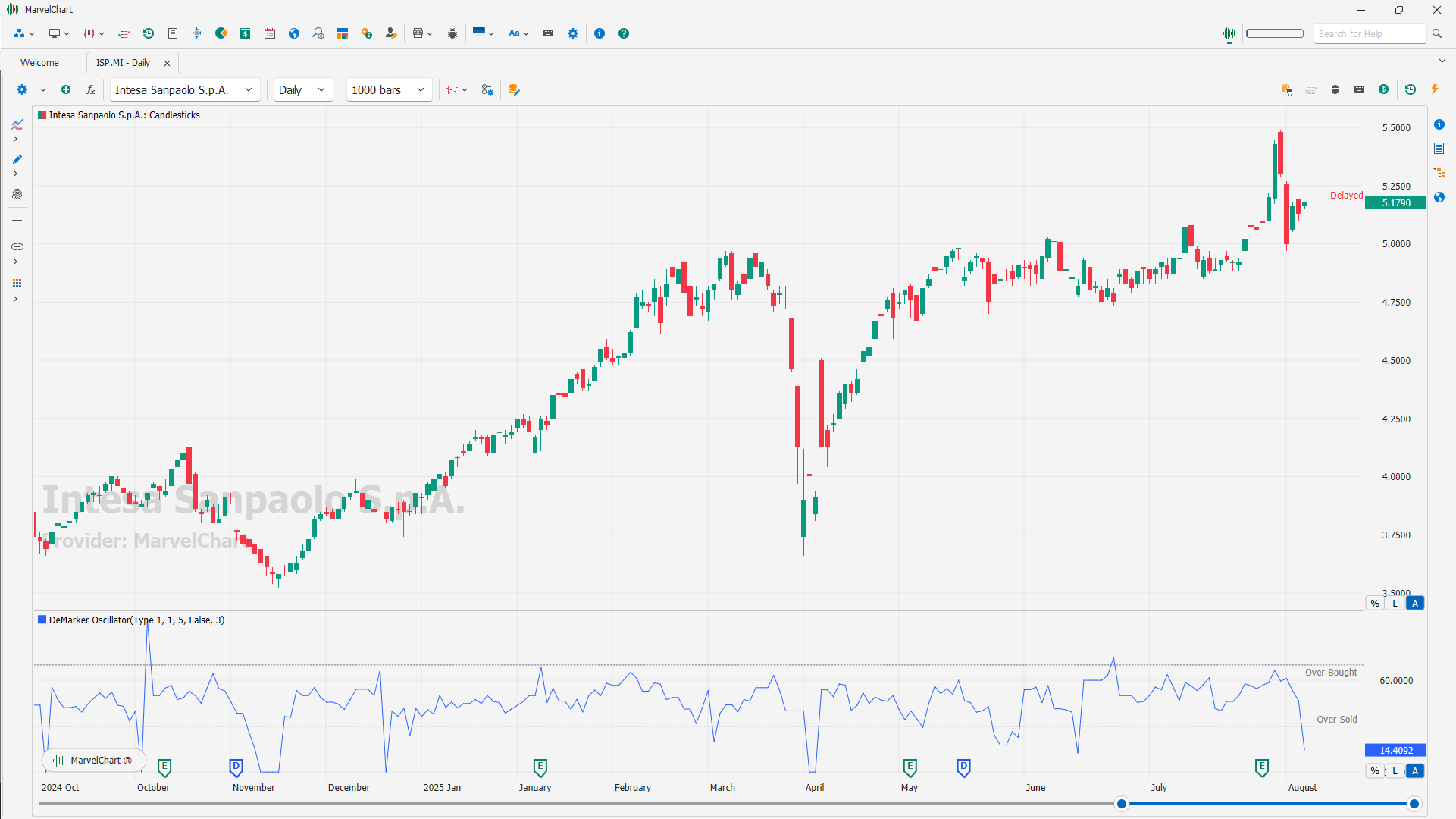This screenshot has width=1456, height=819.
Task: Click the pie chart icon in main toolbar
Action: pyautogui.click(x=221, y=33)
